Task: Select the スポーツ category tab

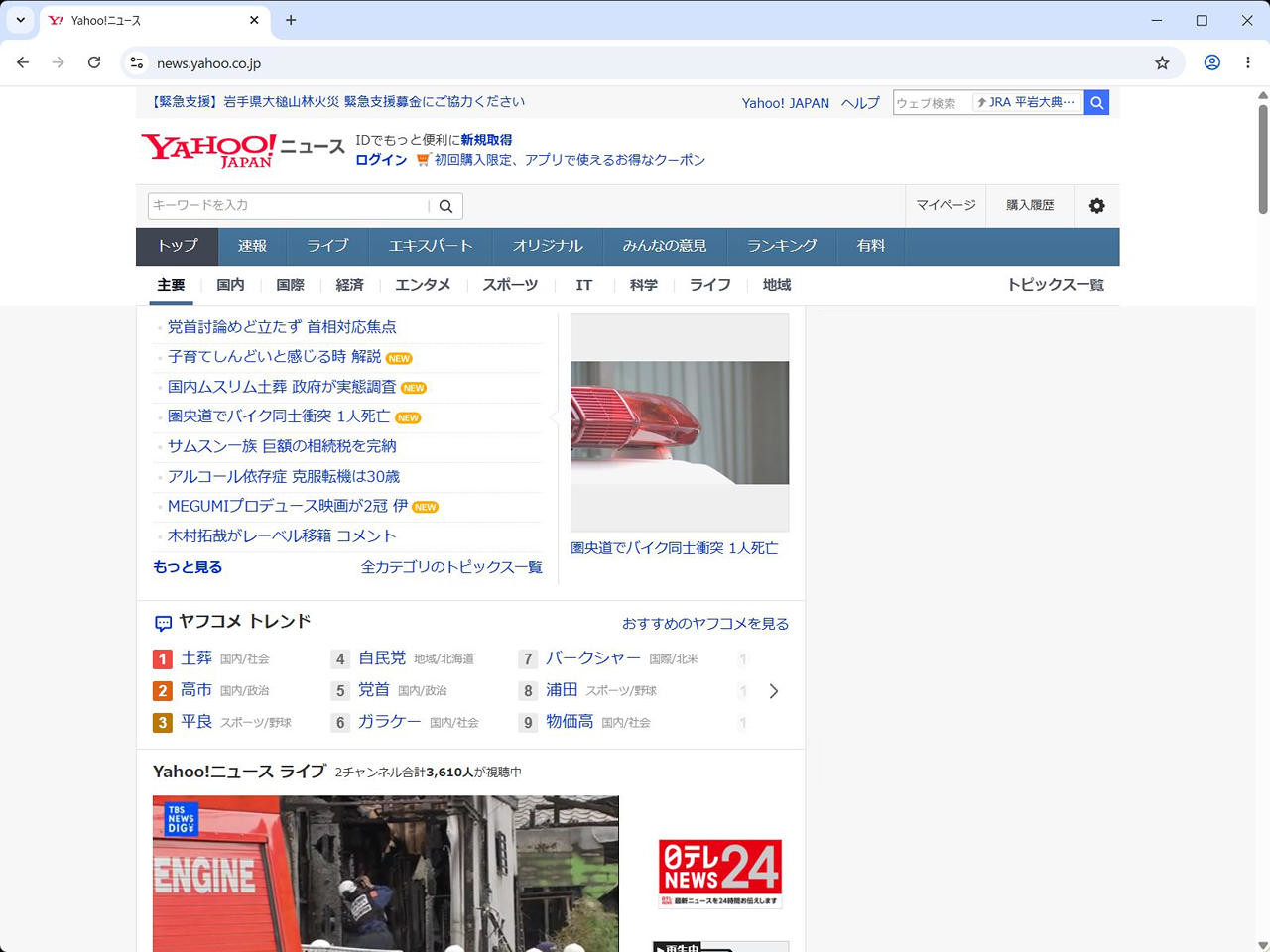Action: pyautogui.click(x=510, y=285)
